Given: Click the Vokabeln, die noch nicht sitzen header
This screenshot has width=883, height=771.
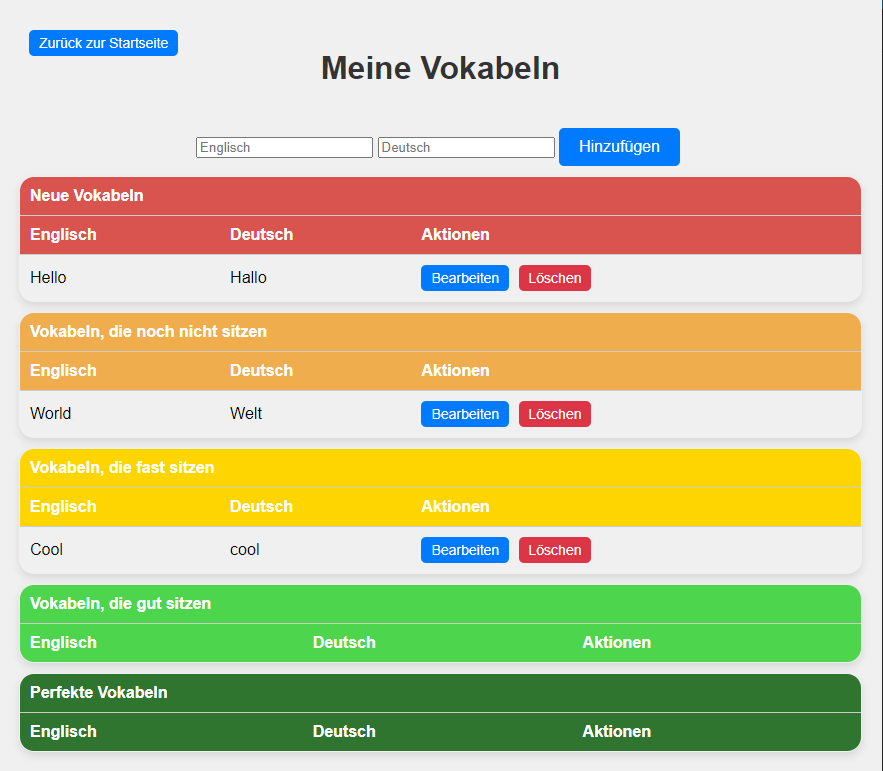Looking at the screenshot, I should (148, 331).
